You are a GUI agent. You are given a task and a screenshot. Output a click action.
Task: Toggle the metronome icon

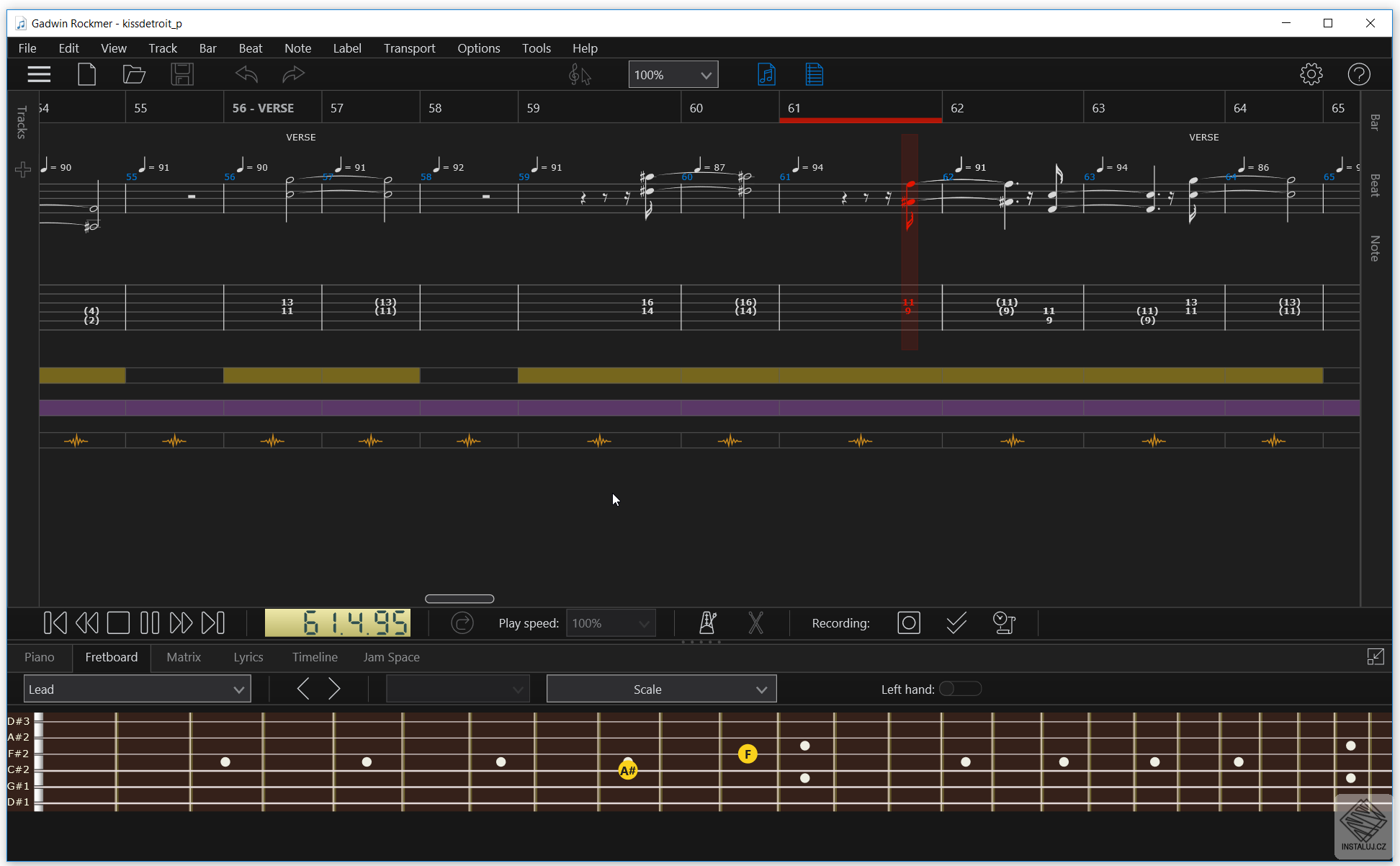point(707,622)
